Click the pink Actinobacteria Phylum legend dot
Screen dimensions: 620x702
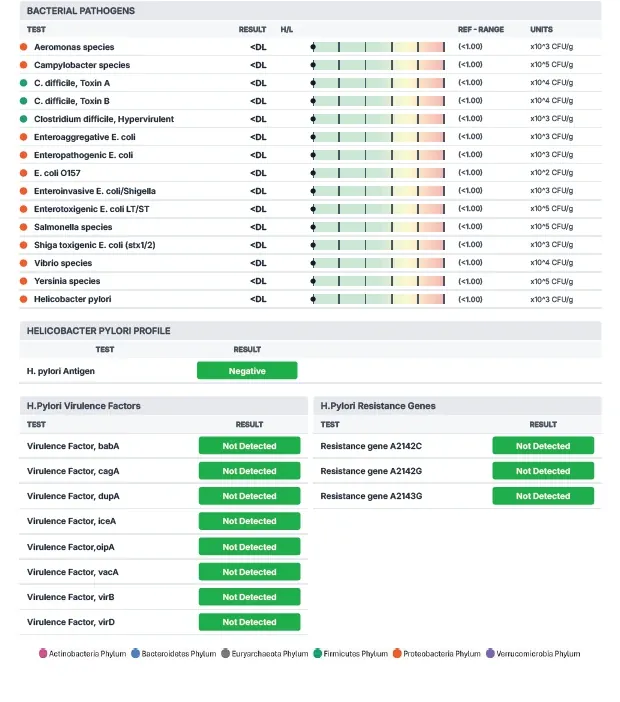point(43,654)
